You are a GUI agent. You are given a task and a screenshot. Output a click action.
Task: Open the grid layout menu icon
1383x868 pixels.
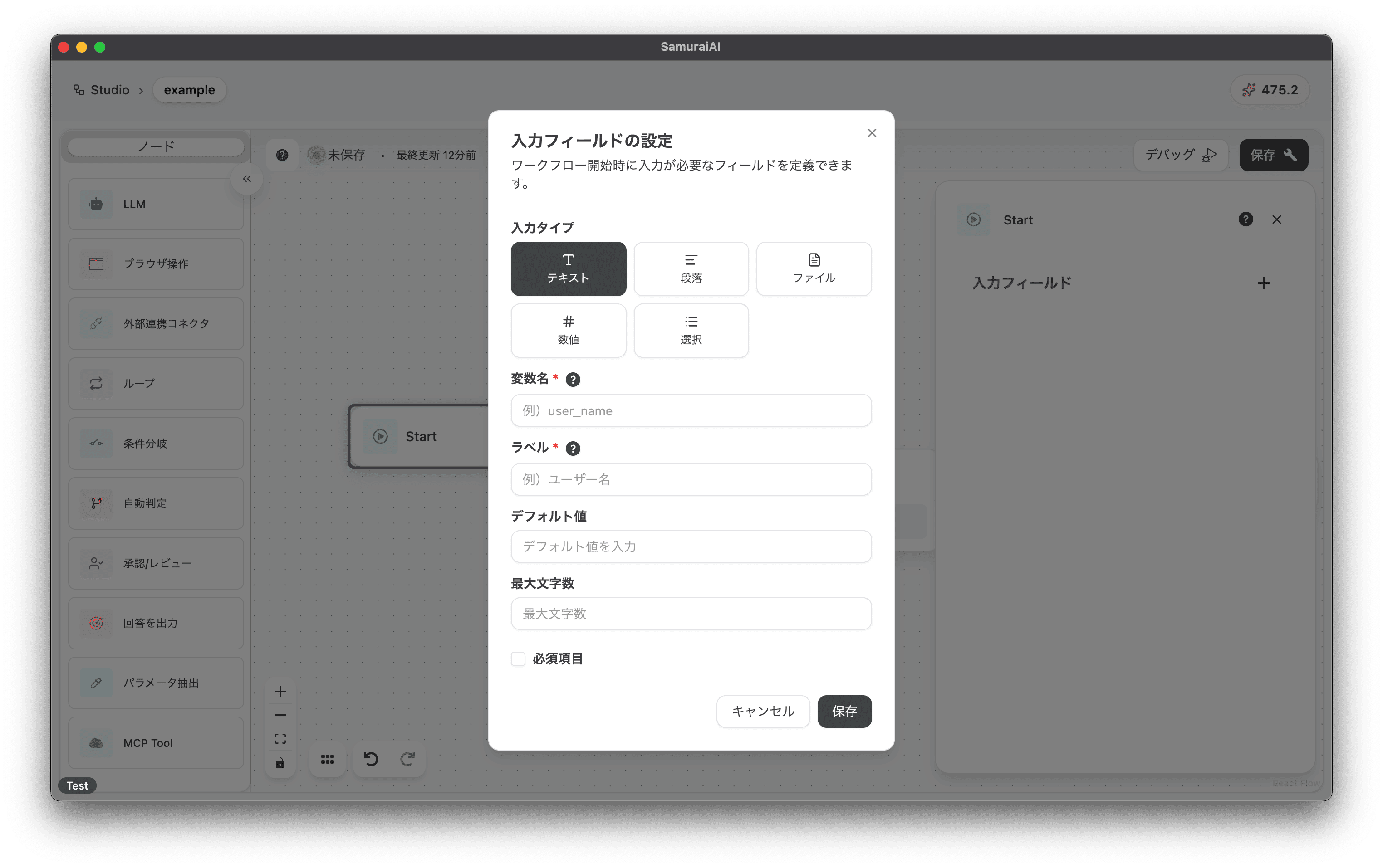(327, 759)
